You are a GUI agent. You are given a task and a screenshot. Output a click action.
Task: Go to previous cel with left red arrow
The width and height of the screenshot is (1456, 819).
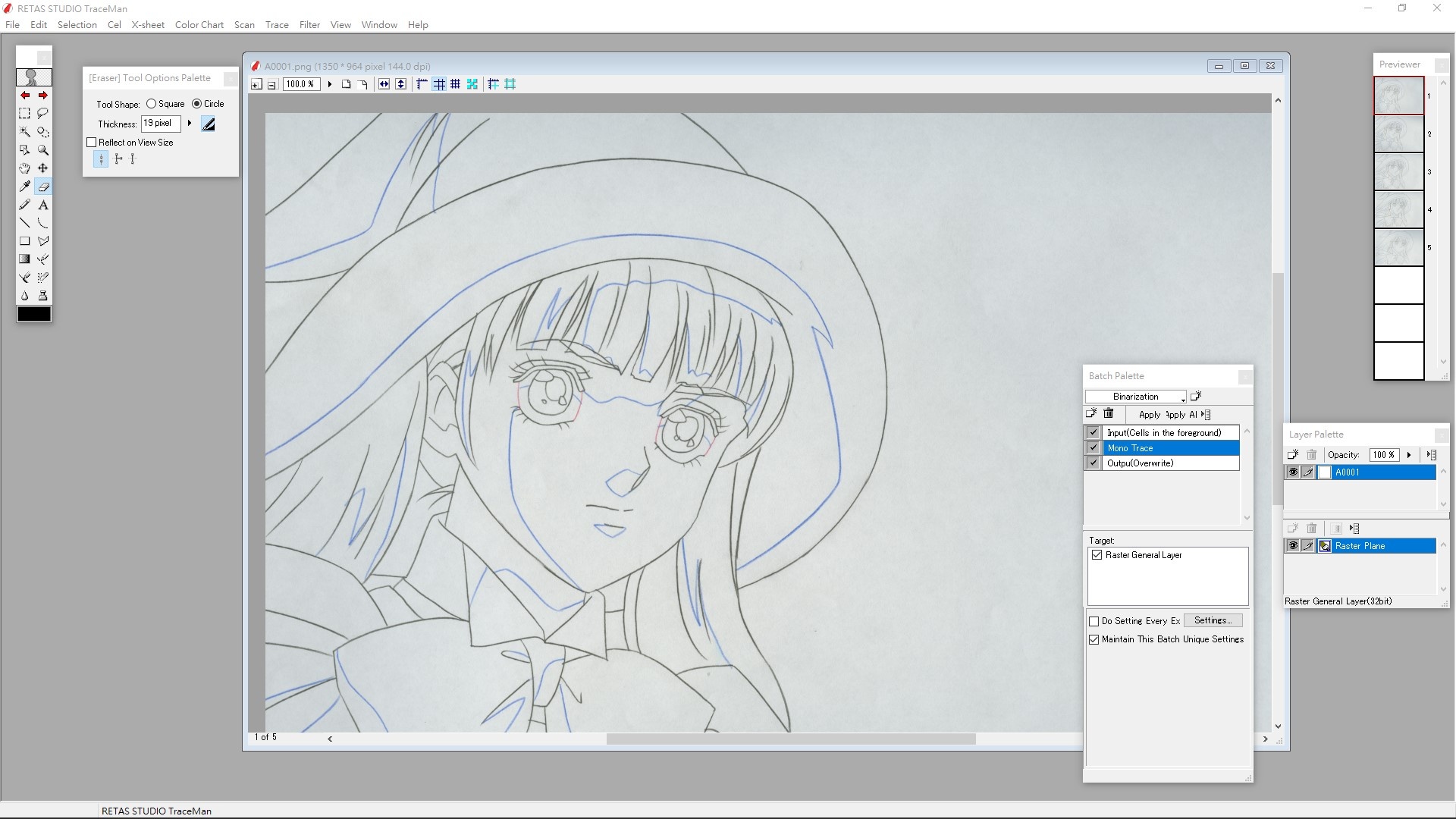[x=24, y=95]
